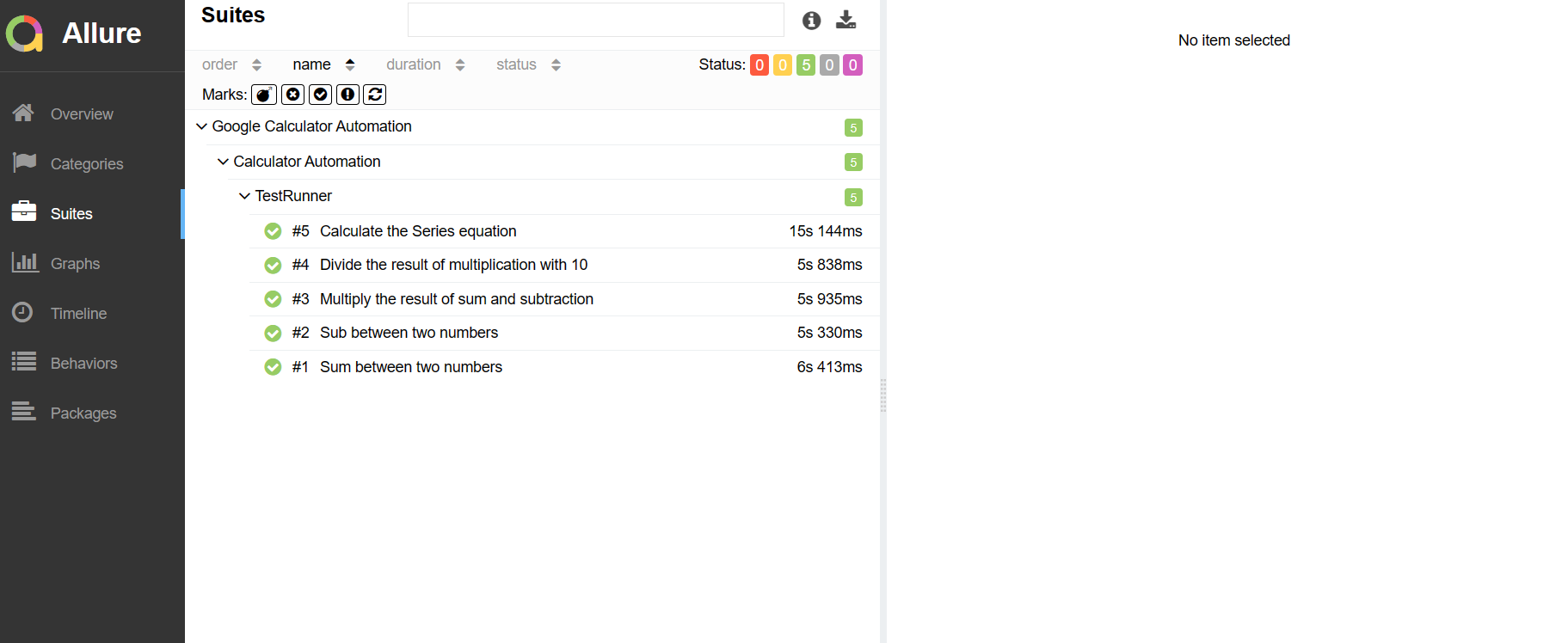Toggle the retries refresh mark filter
Screen dimensions: 1568x643
click(375, 95)
